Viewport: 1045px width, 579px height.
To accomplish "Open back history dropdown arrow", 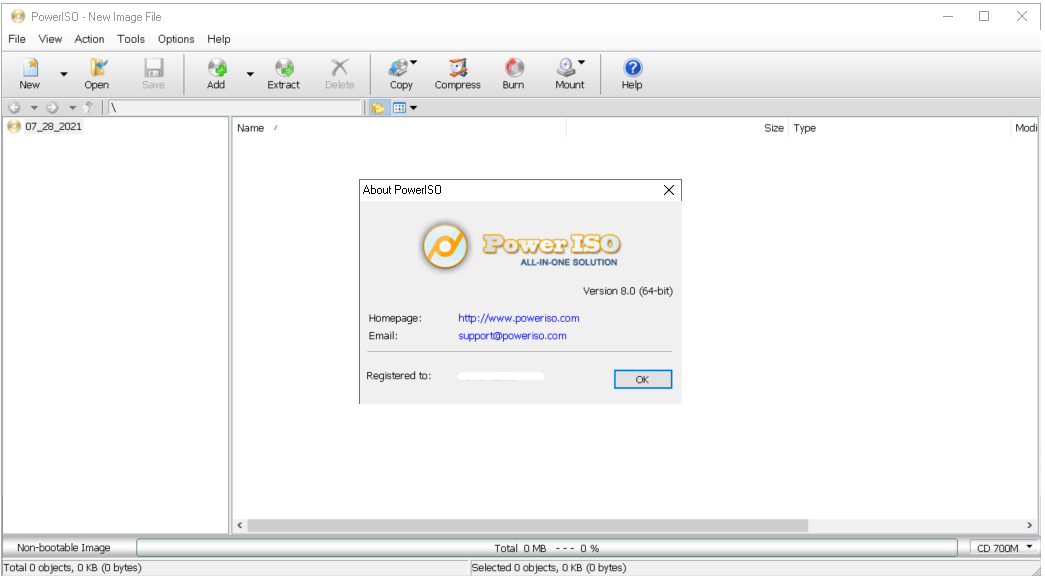I will pos(33,108).
